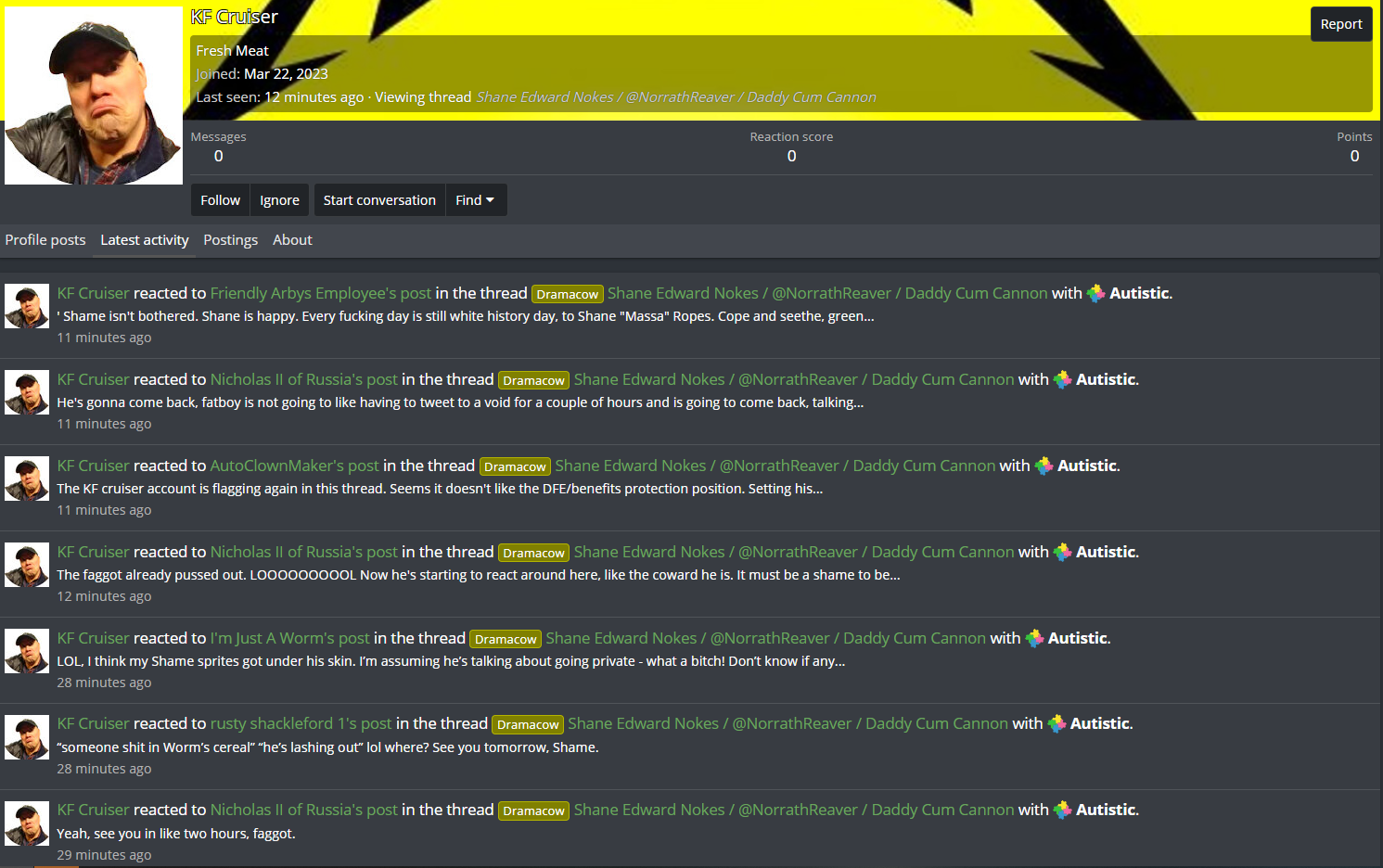This screenshot has height=868, width=1383.
Task: Open the Find dropdown menu
Action: coord(475,200)
